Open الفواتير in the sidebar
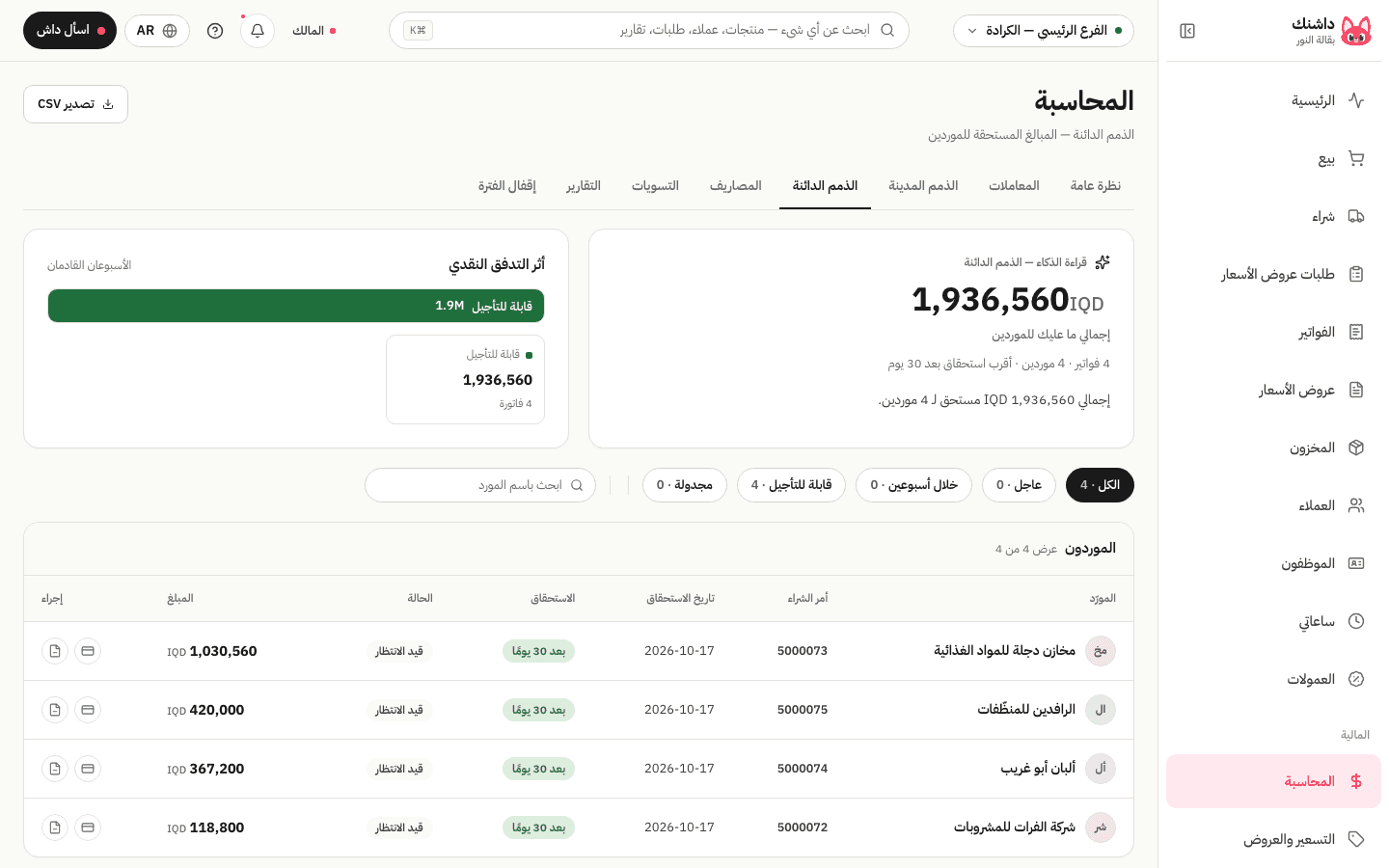The image size is (1389, 868). (x=1273, y=332)
